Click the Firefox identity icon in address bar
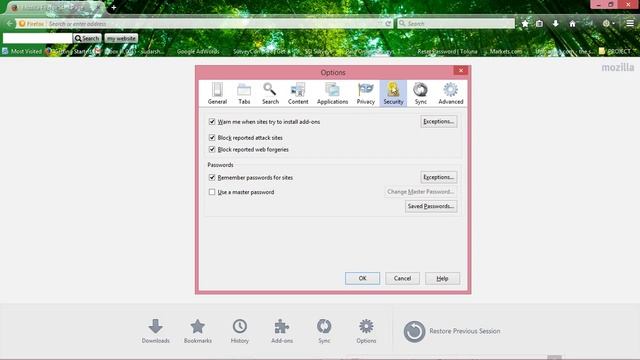Screen dimensions: 640x360 click(x=31, y=24)
